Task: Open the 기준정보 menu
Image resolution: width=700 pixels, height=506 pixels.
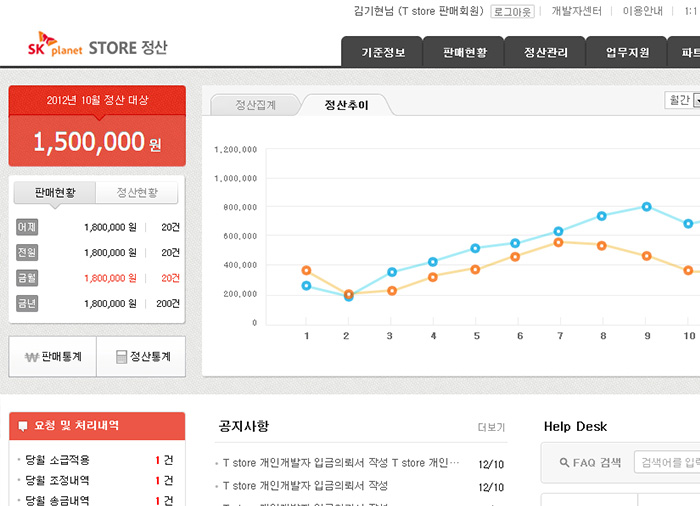Action: pyautogui.click(x=383, y=52)
